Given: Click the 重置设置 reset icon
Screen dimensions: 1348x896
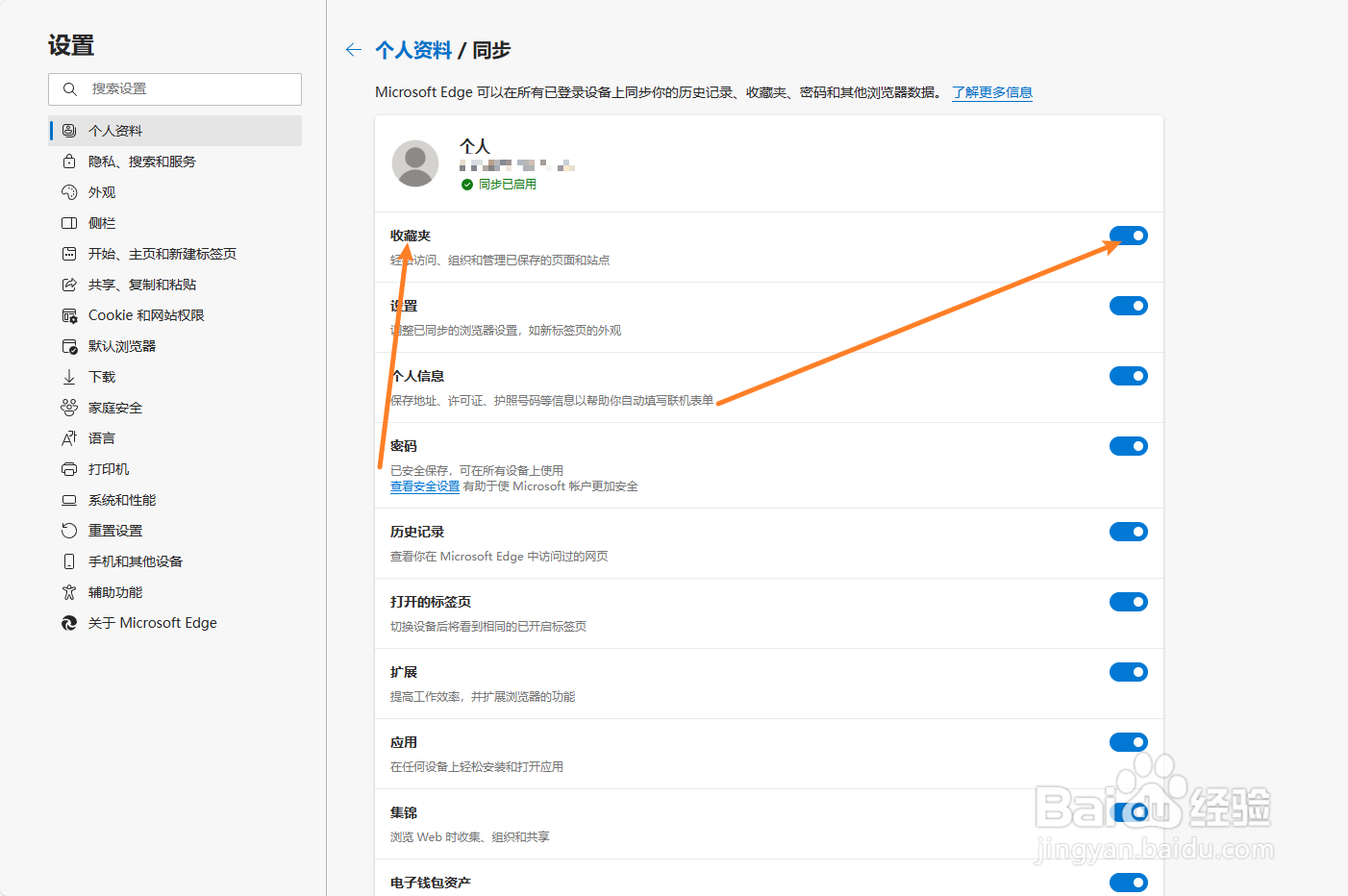Looking at the screenshot, I should pyautogui.click(x=69, y=531).
